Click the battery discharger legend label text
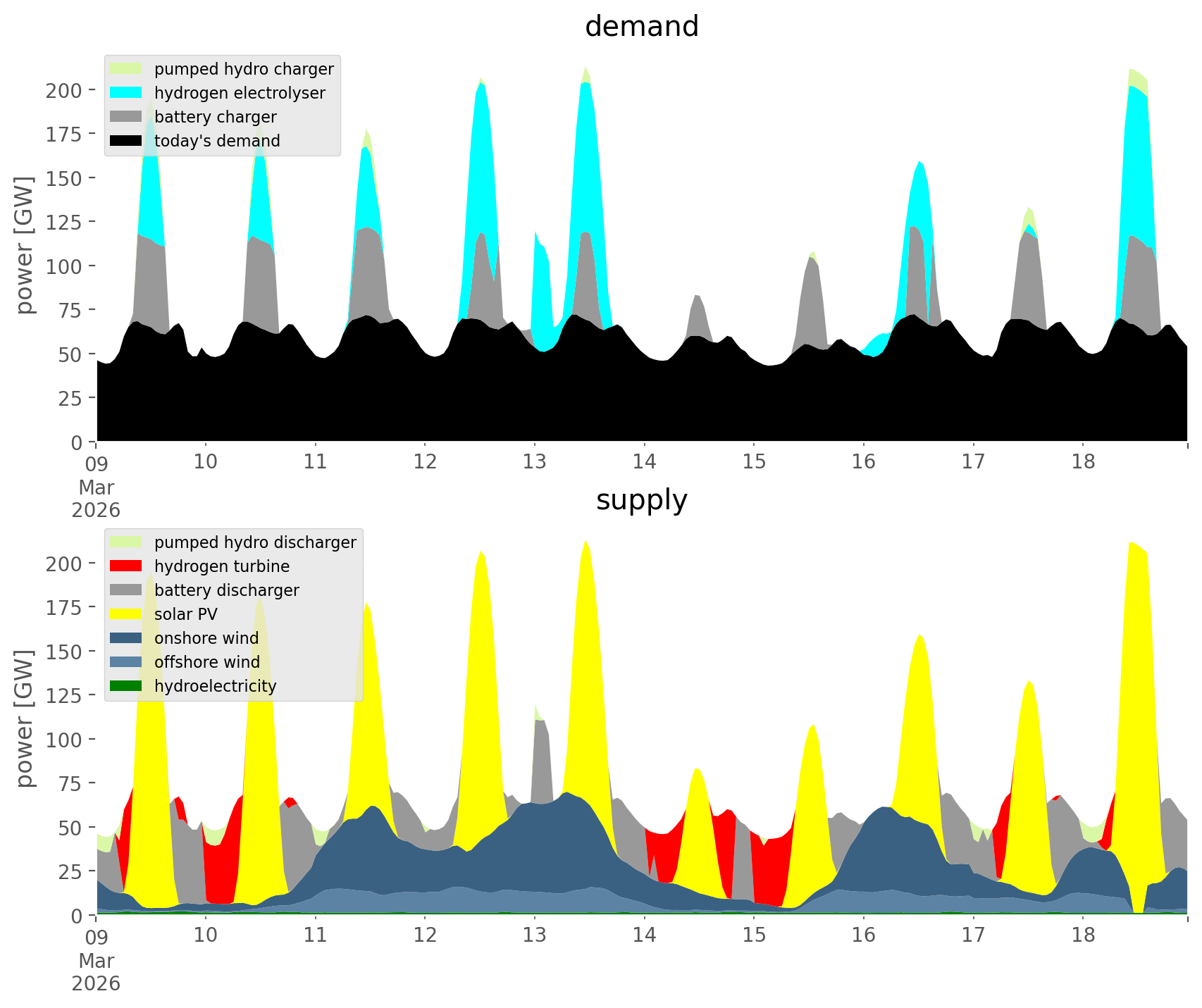Screen dimensions: 1202x1008 [226, 590]
